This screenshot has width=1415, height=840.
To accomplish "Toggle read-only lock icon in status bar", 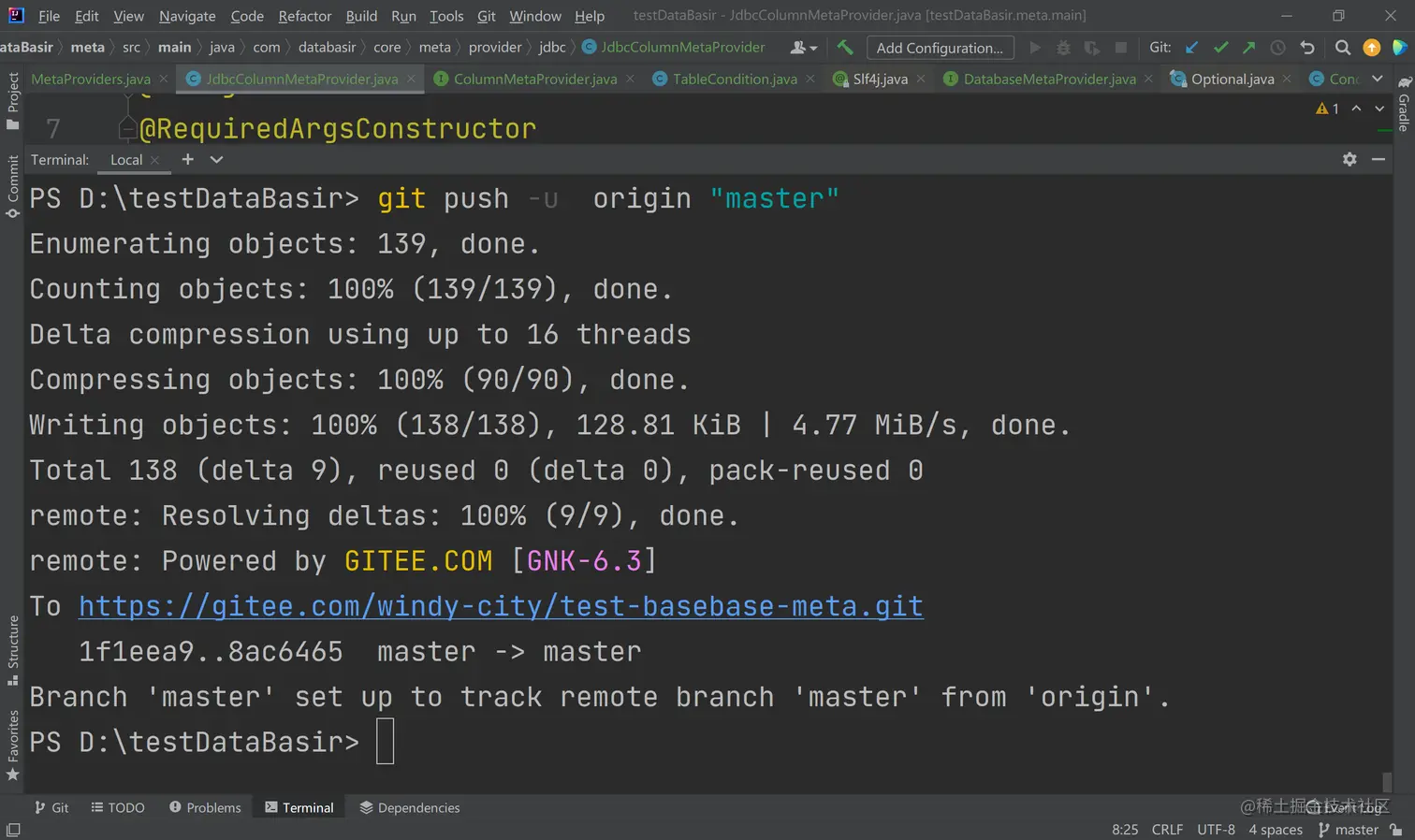I will [x=1396, y=830].
